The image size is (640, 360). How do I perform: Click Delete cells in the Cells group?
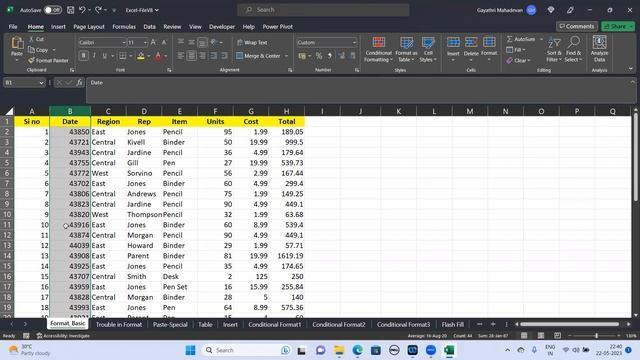point(471,49)
